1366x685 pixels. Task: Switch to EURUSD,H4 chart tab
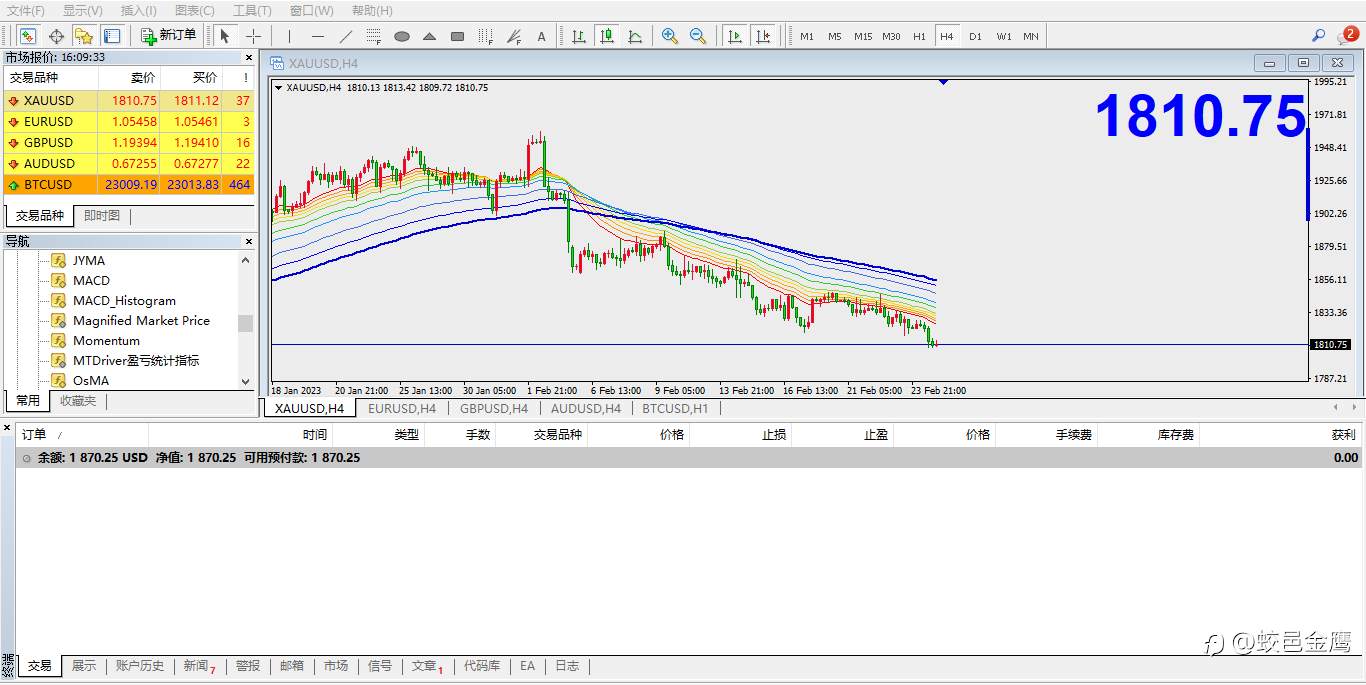pyautogui.click(x=402, y=408)
